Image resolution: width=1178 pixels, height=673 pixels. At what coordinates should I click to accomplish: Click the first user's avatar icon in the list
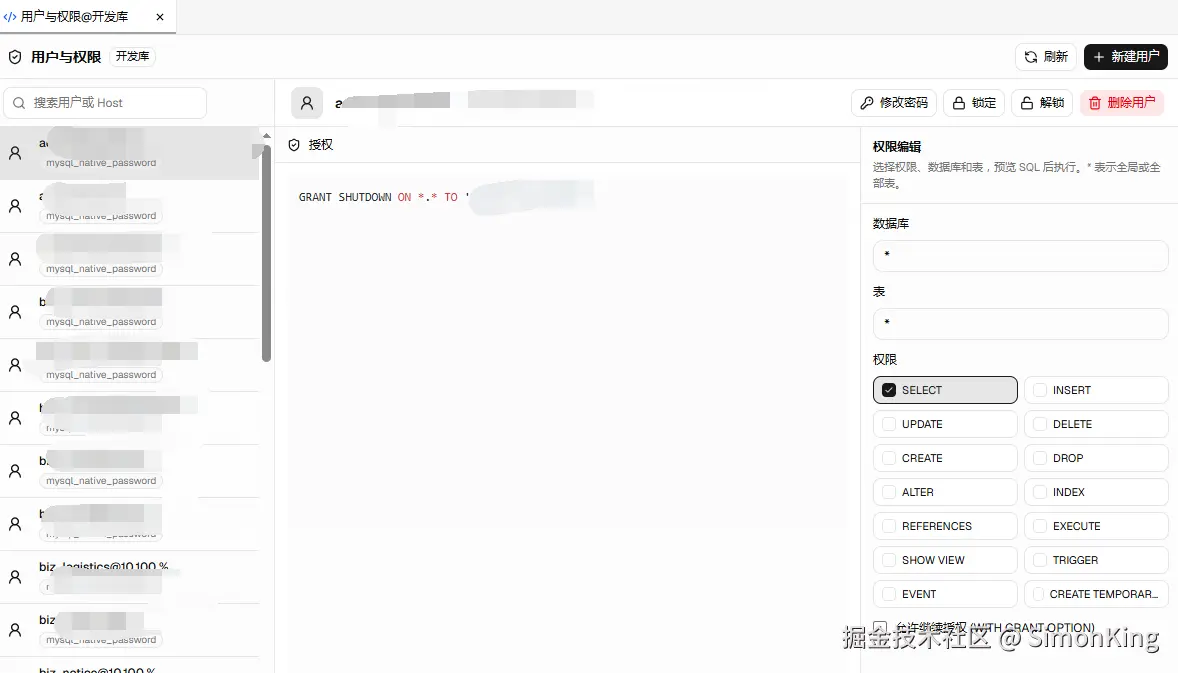point(15,153)
